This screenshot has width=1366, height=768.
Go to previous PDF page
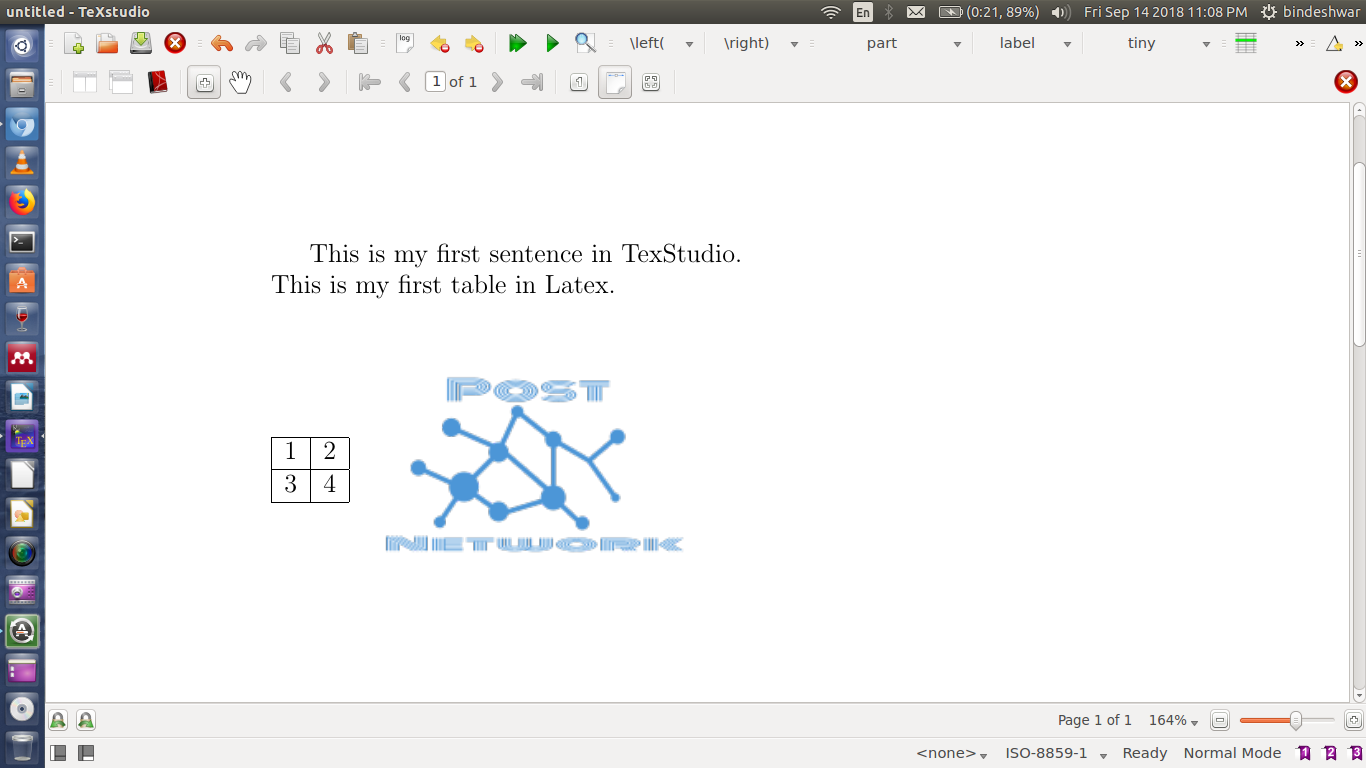[x=405, y=82]
